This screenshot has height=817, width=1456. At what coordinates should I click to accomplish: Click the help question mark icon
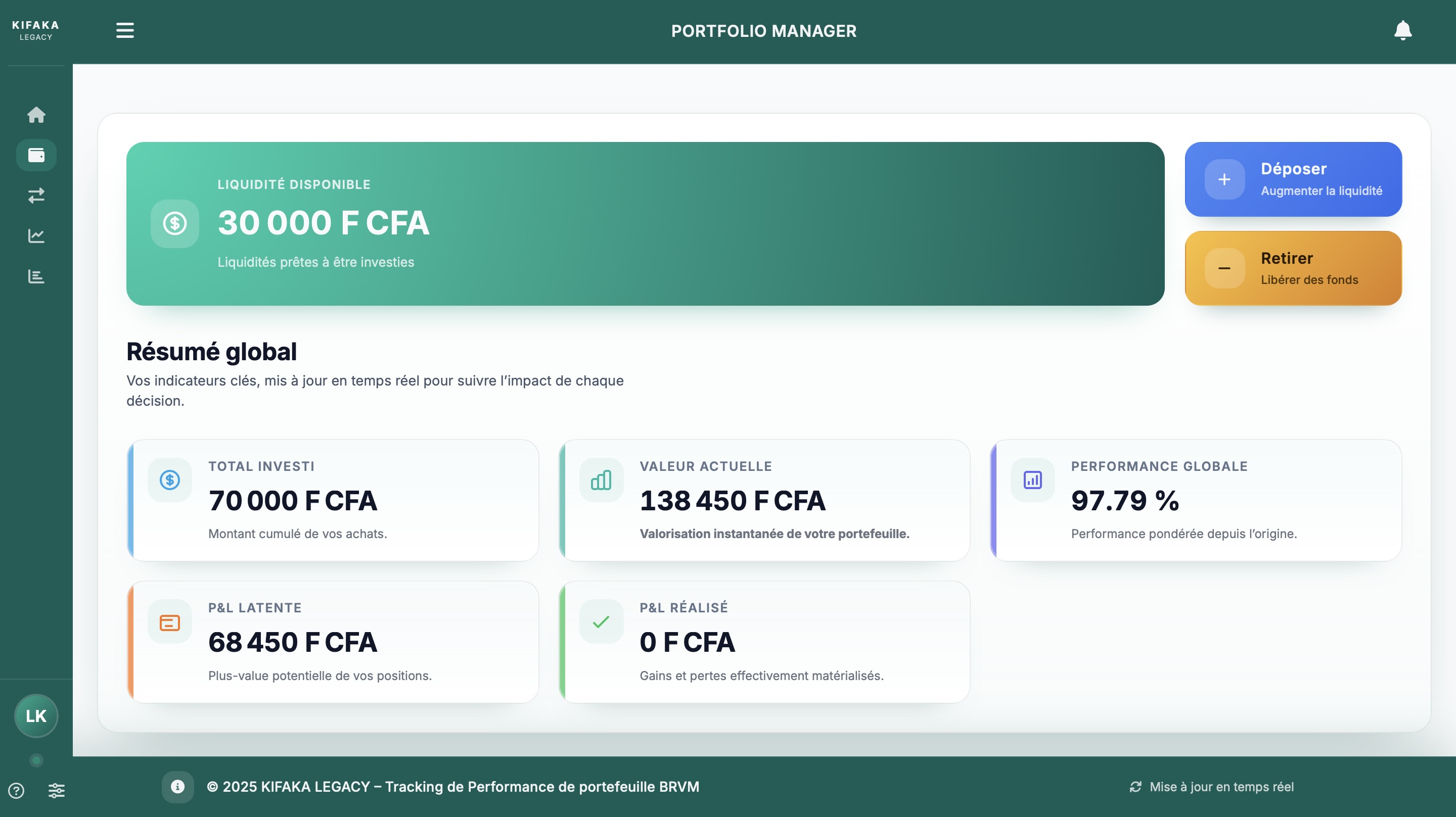(x=16, y=790)
